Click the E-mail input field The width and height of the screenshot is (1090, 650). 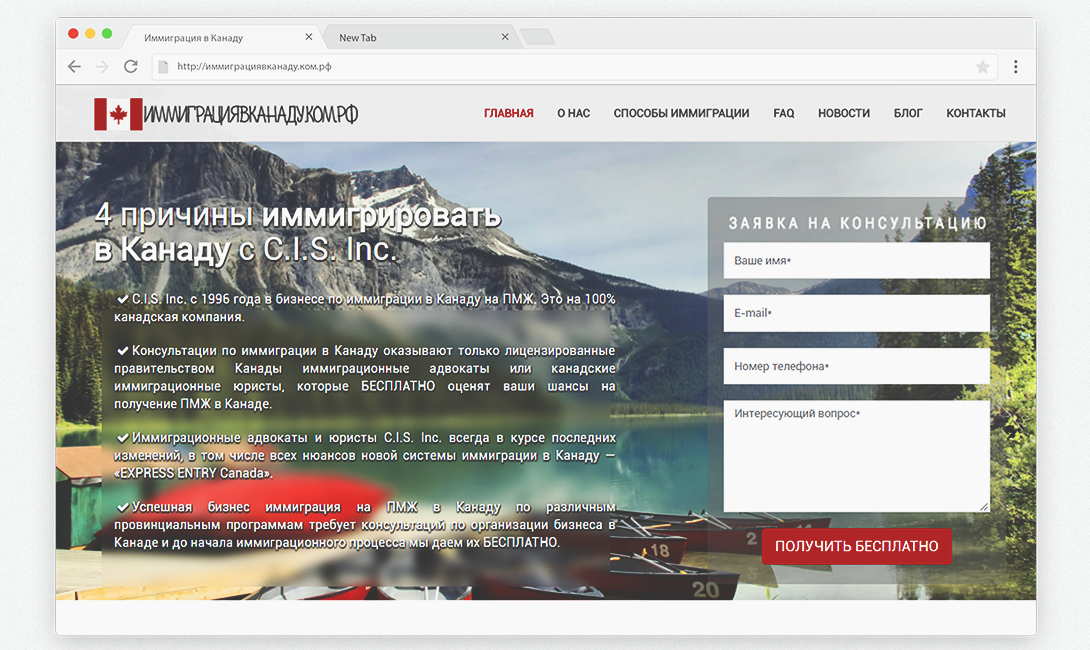pyautogui.click(x=856, y=314)
